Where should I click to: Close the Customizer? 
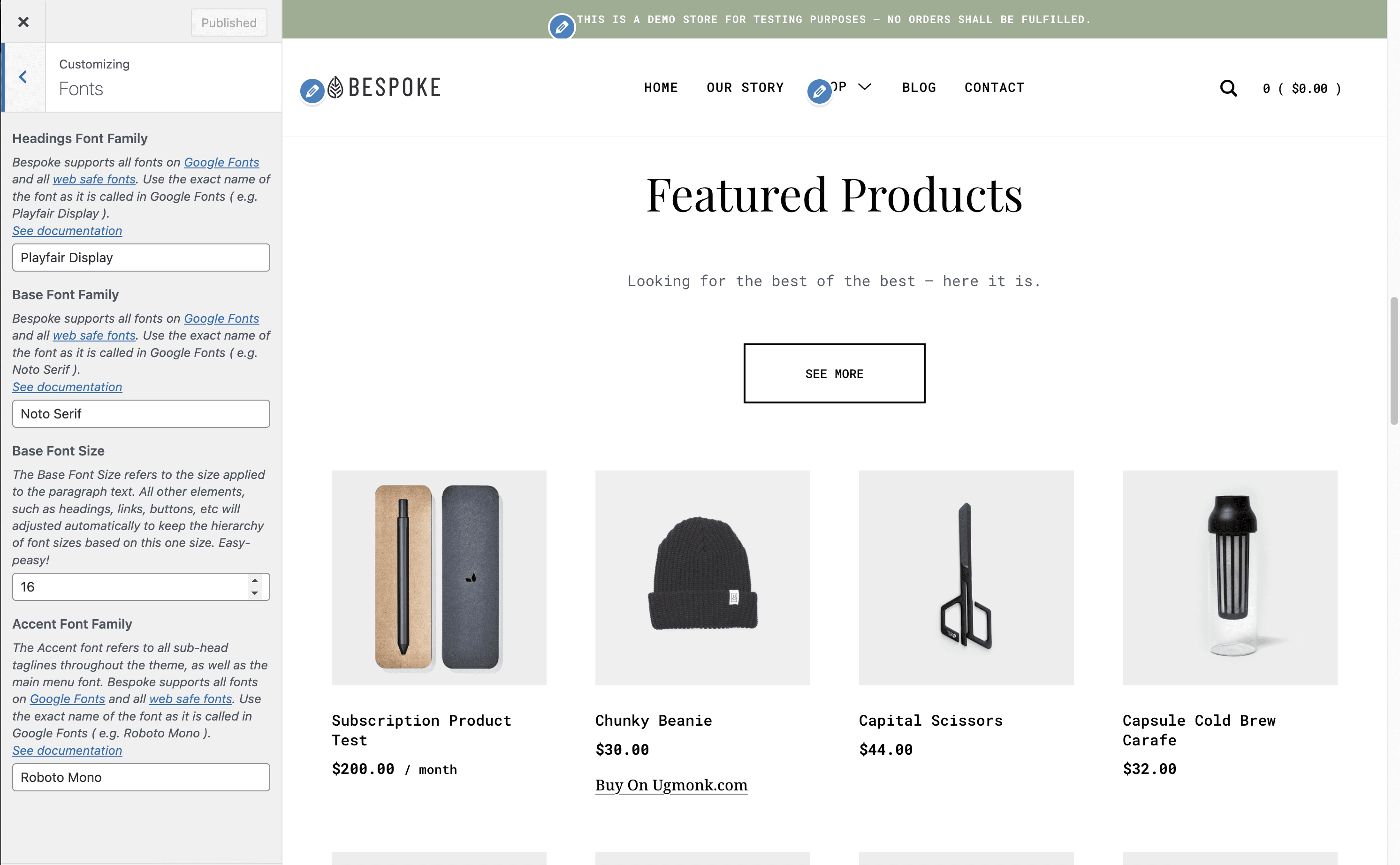pos(23,22)
